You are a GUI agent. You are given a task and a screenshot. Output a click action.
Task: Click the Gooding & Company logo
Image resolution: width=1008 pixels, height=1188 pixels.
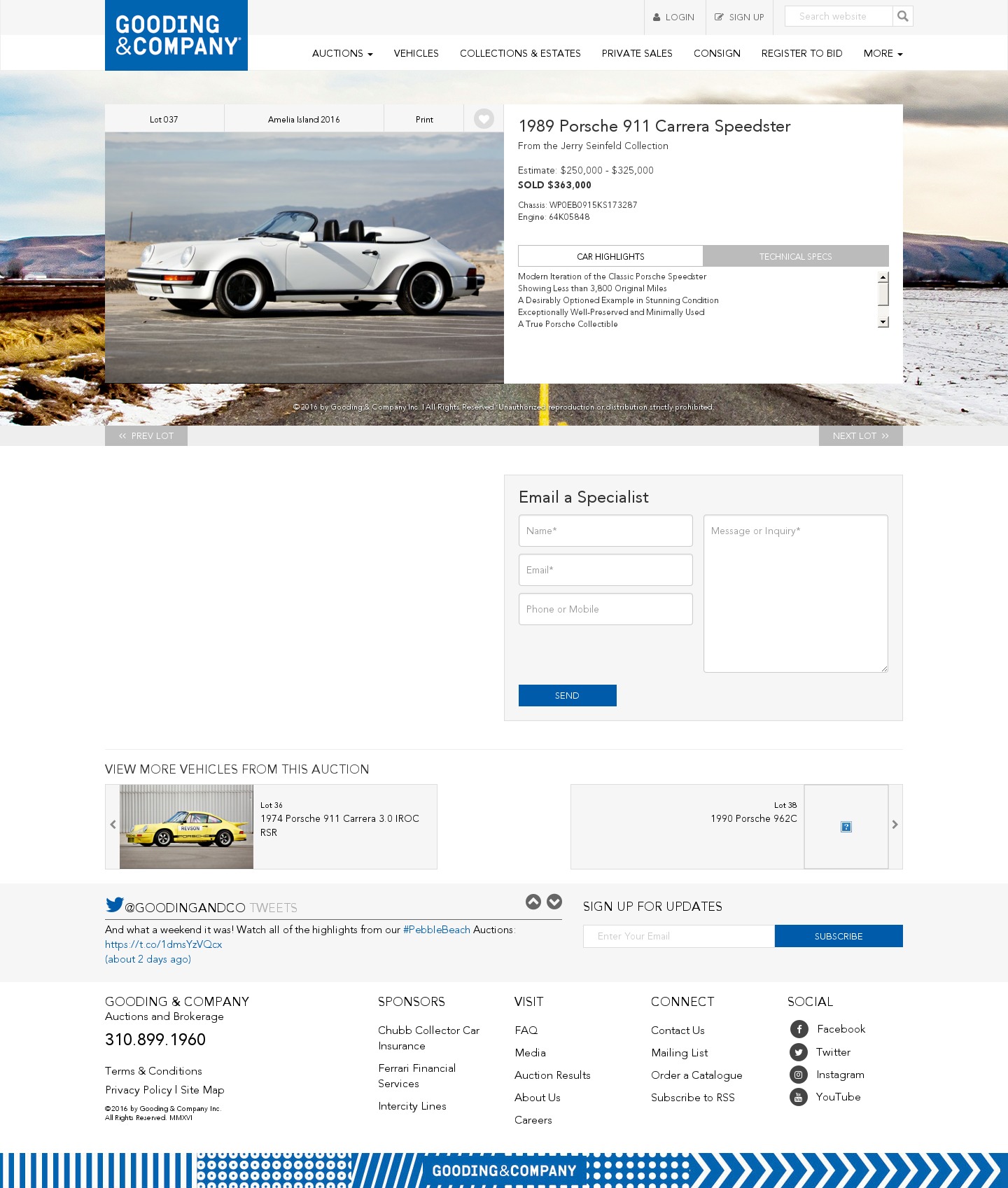(176, 35)
